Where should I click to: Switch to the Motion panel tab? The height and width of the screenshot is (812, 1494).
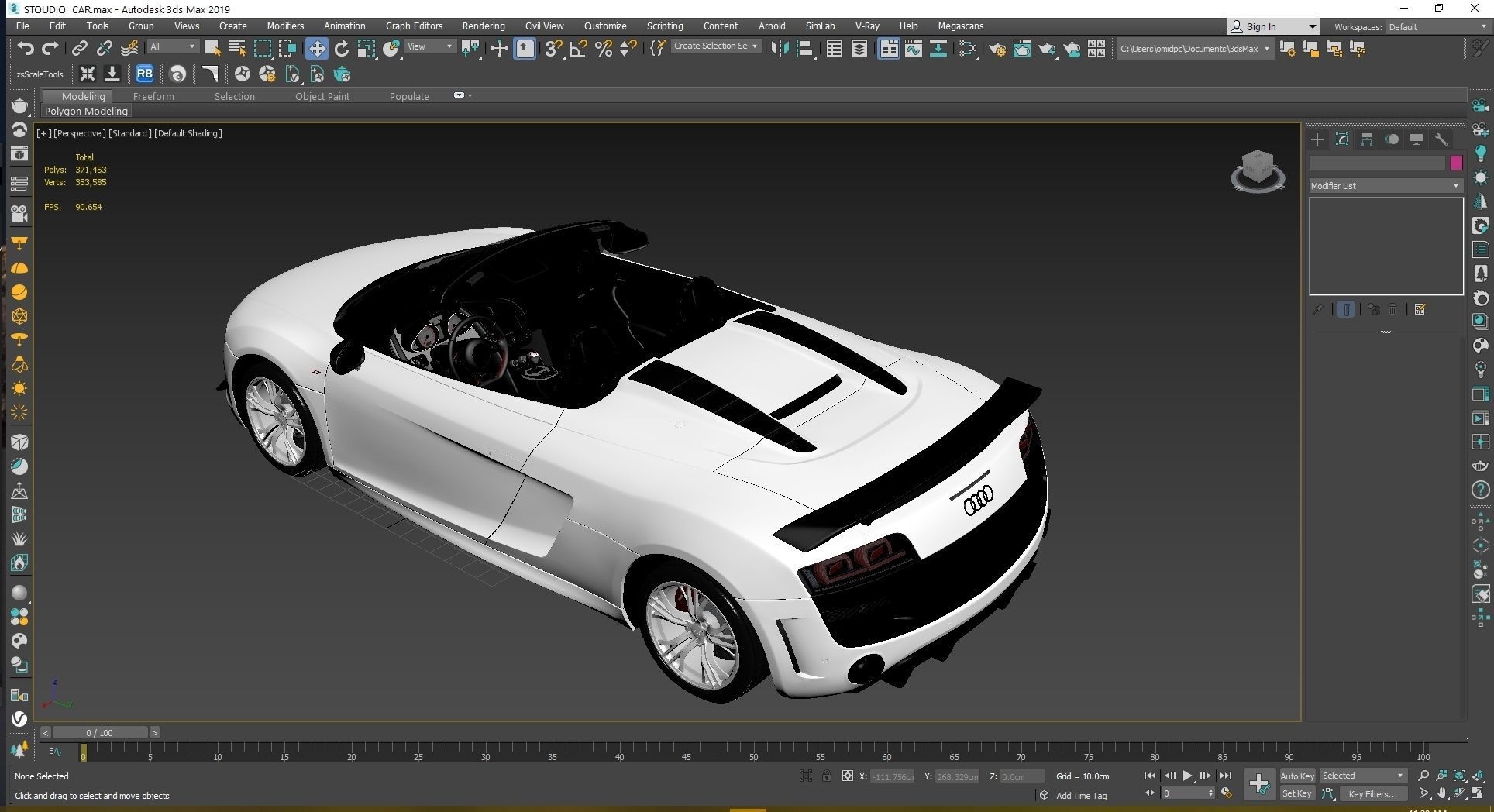tap(1392, 139)
